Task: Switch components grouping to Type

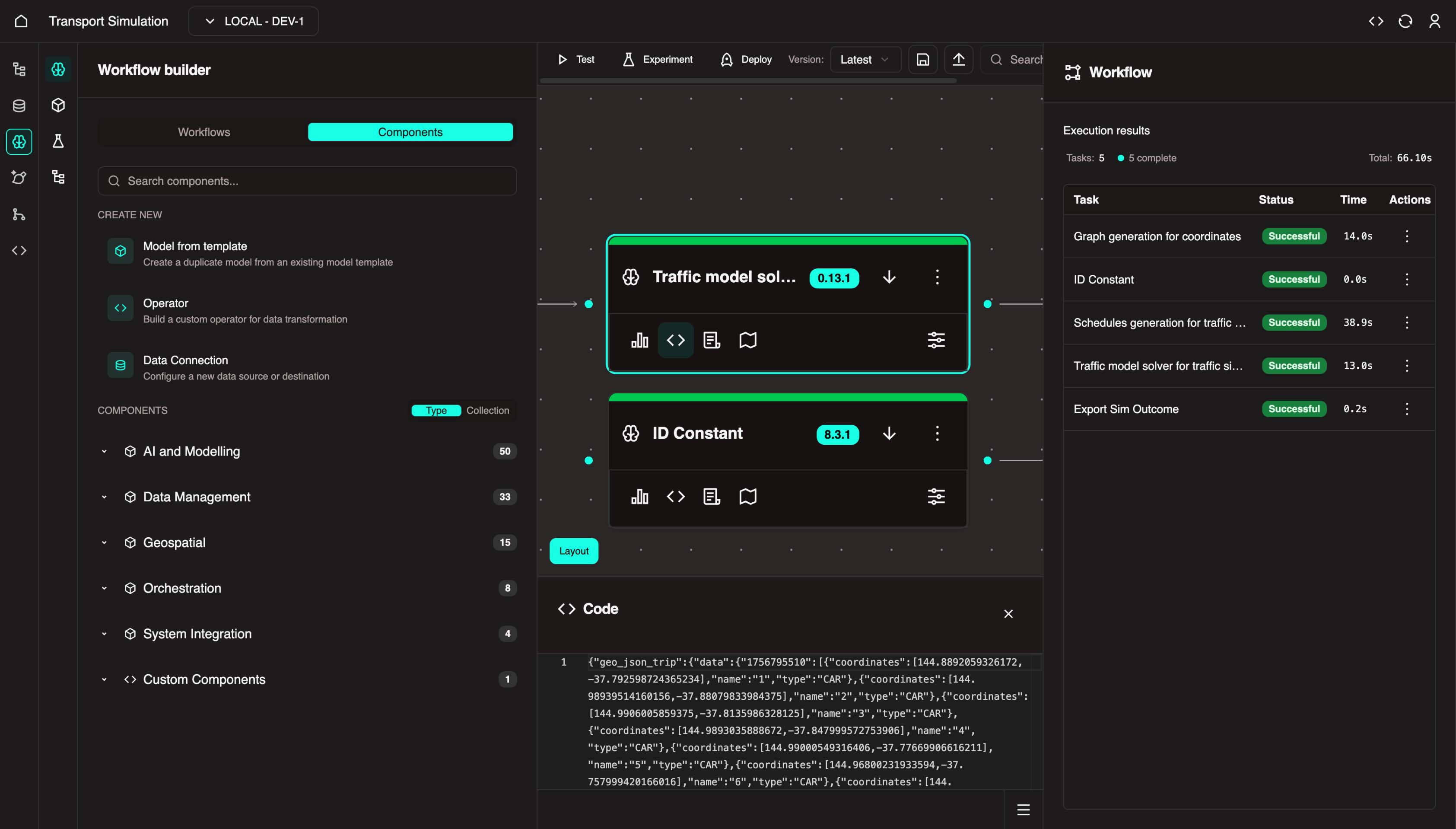Action: tap(436, 411)
